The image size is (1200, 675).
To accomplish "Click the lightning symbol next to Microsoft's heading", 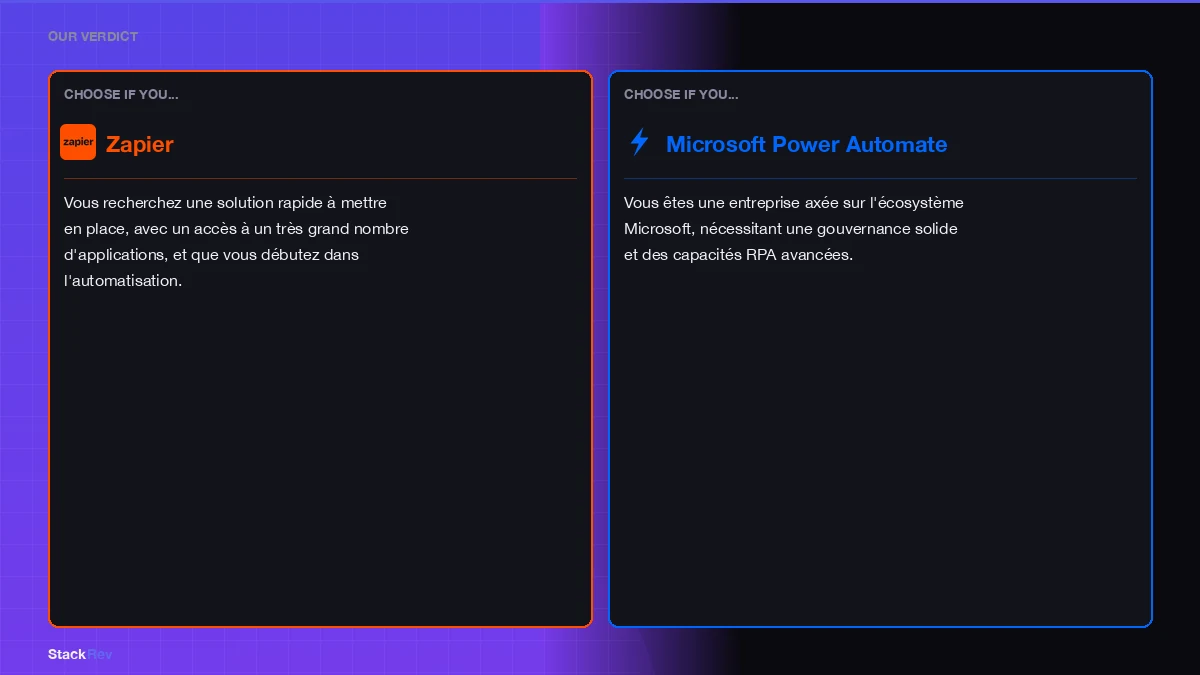I will coord(639,142).
